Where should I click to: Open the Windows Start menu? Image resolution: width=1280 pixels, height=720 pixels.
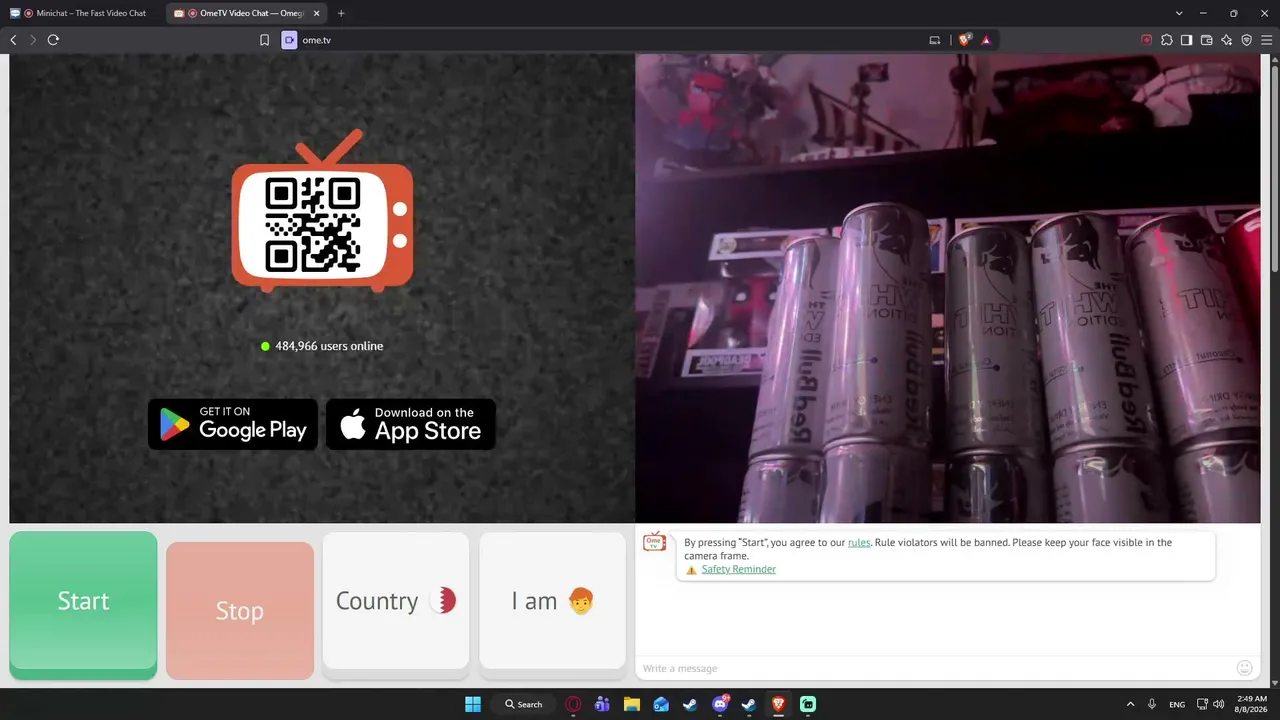(473, 704)
